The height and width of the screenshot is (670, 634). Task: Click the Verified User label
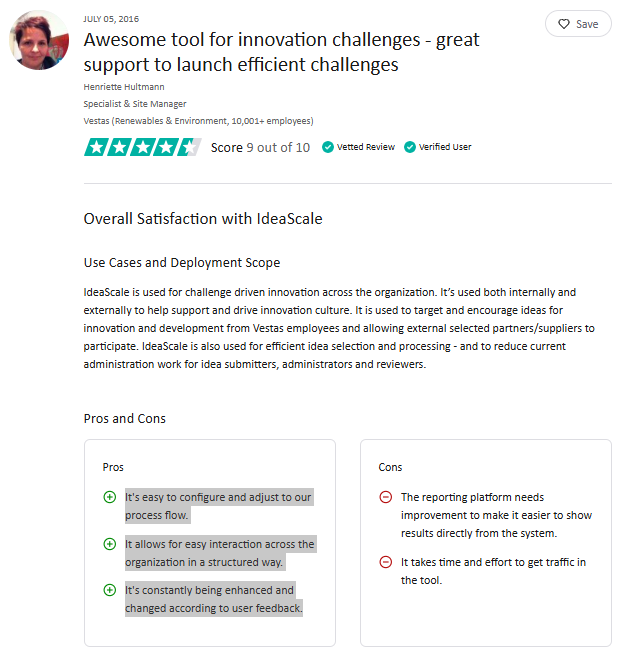(x=445, y=147)
